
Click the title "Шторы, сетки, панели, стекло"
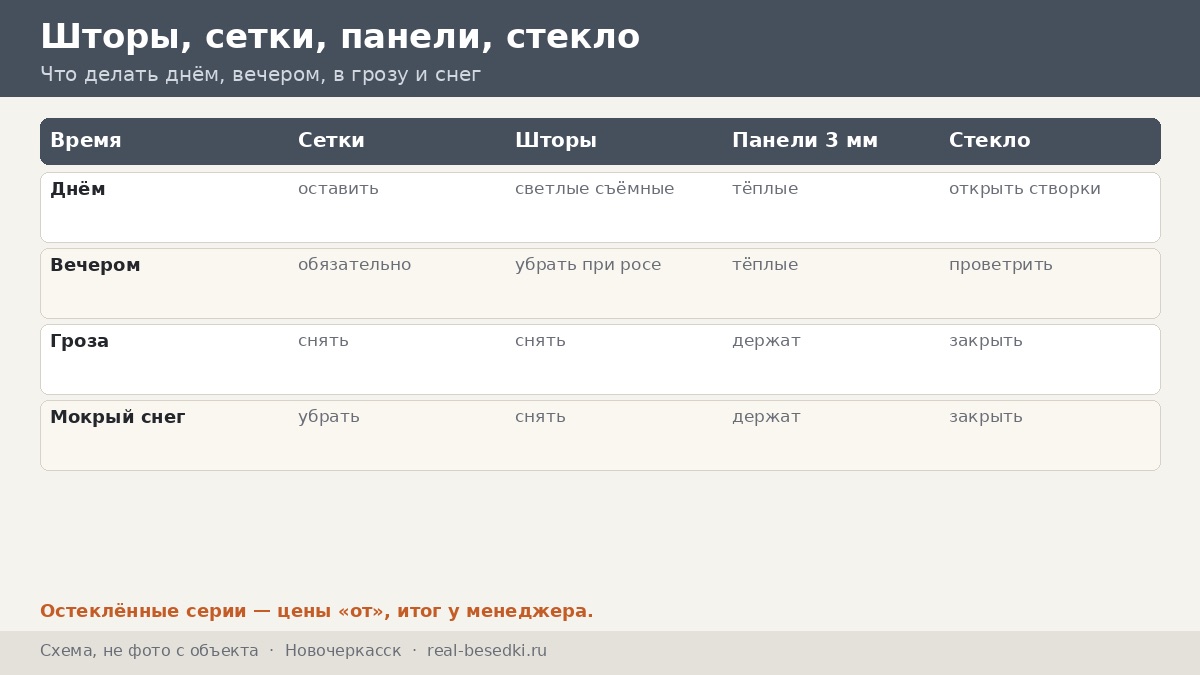tap(340, 37)
